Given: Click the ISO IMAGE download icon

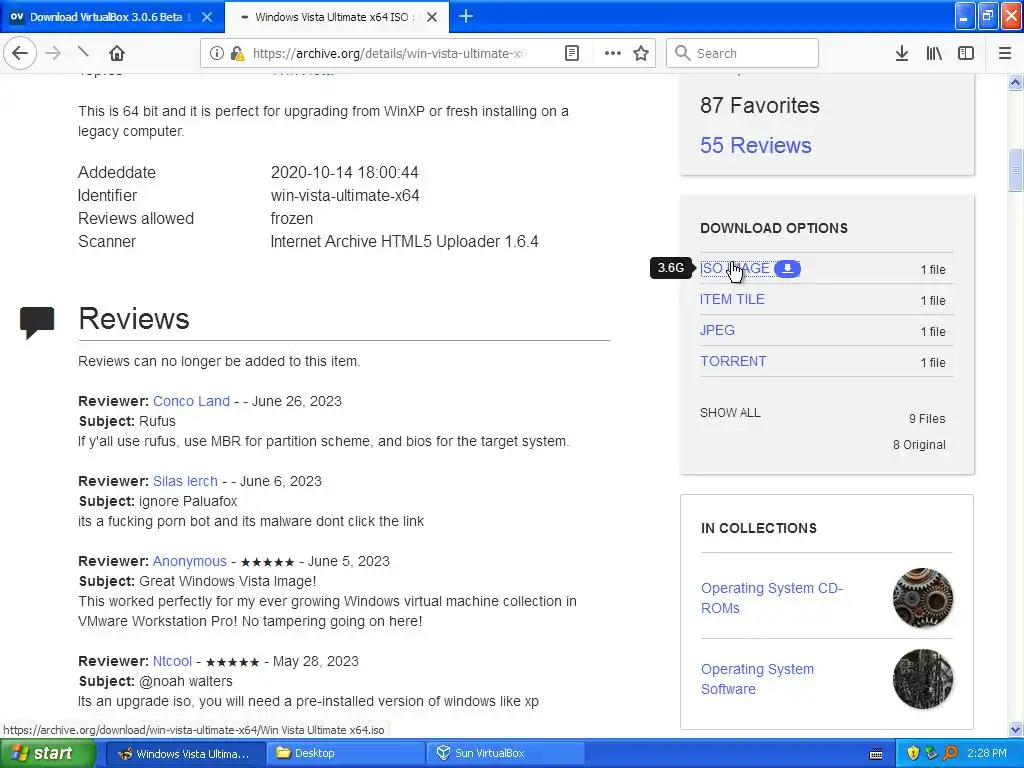Looking at the screenshot, I should tap(788, 268).
